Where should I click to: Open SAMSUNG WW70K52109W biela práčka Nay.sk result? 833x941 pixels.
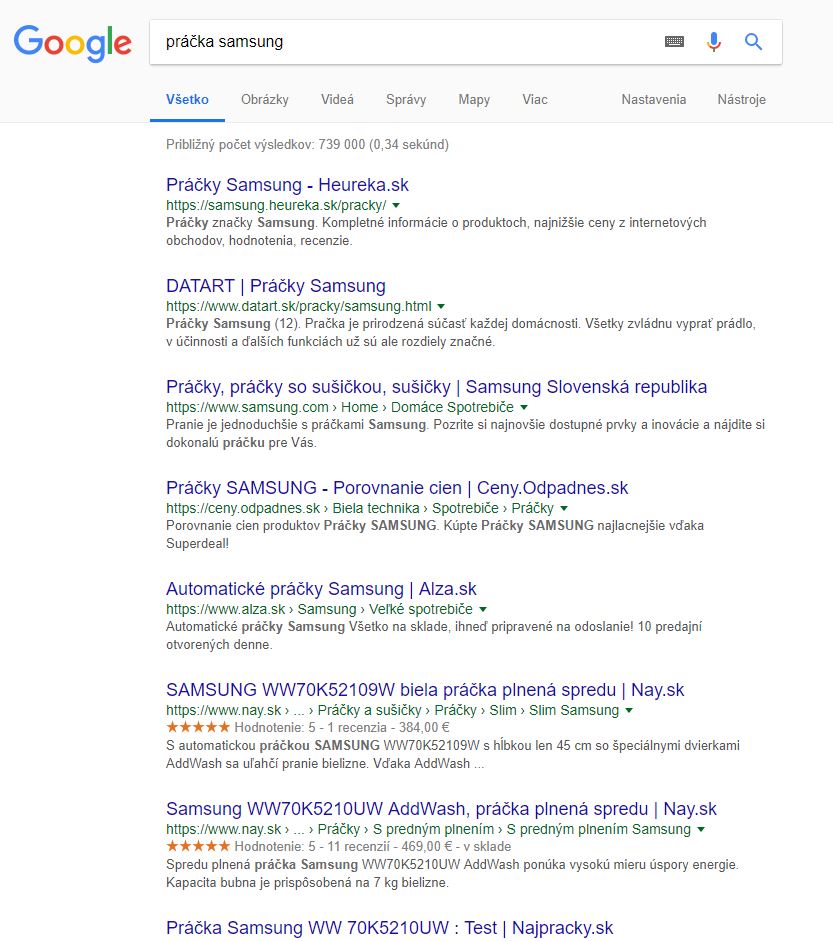click(x=425, y=690)
